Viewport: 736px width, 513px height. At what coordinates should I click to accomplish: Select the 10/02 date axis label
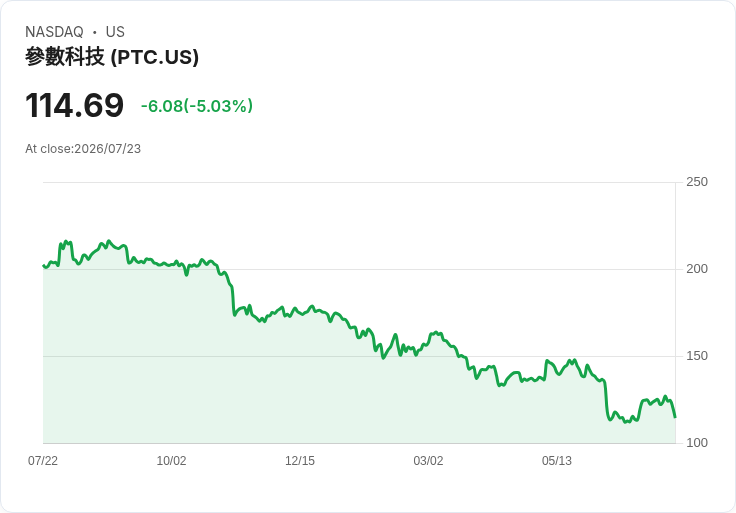(171, 461)
